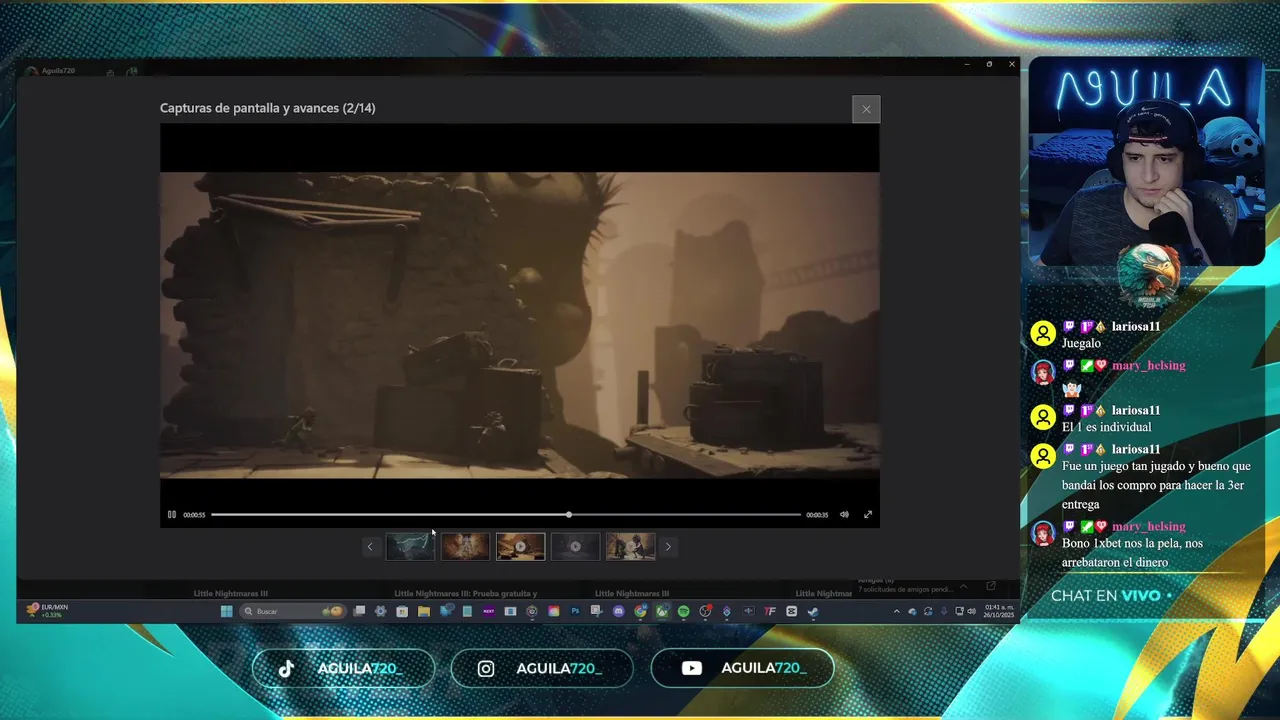Click the first mary_helsing username in chat
This screenshot has height=720, width=1280.
1148,365
